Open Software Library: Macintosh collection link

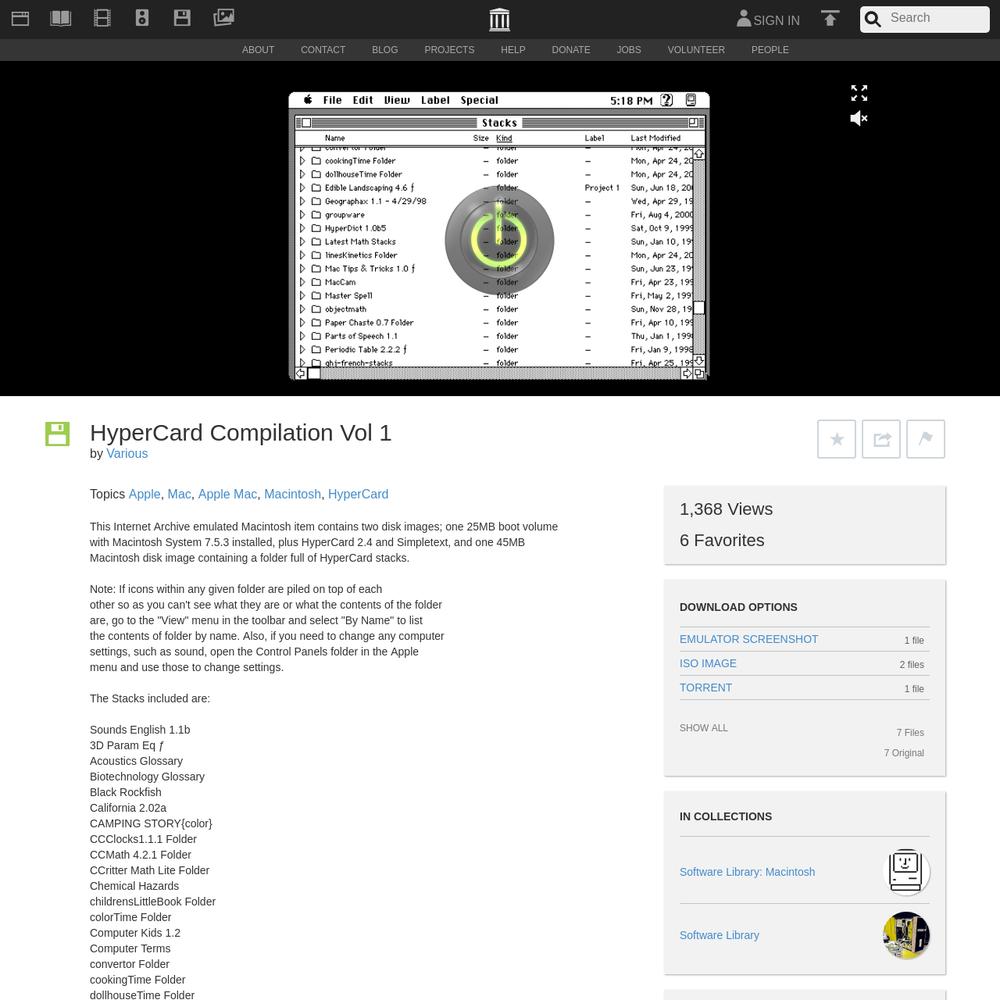747,872
